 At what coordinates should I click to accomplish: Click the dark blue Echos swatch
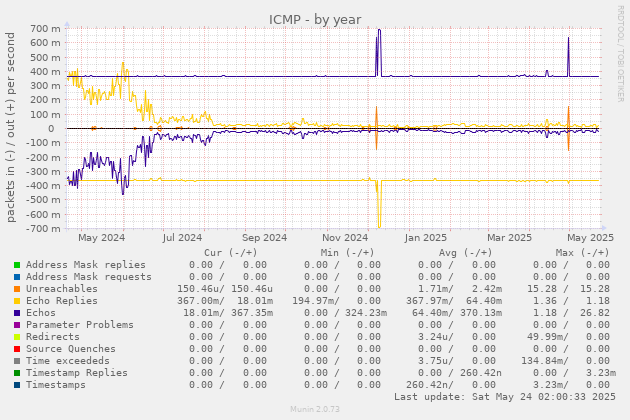point(17,313)
